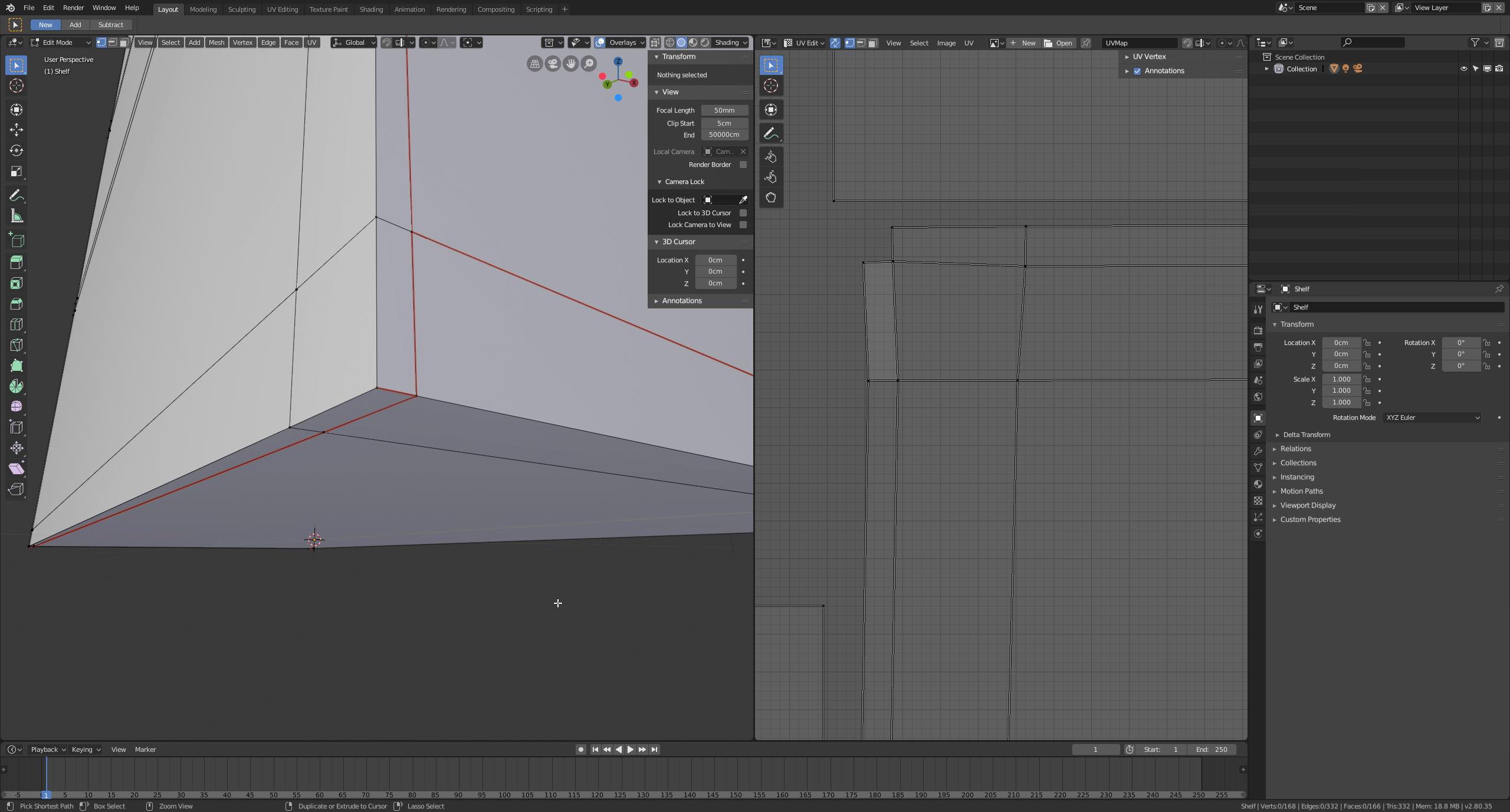This screenshot has width=1510, height=812.
Task: Select the Rip Region tool
Action: point(17,489)
